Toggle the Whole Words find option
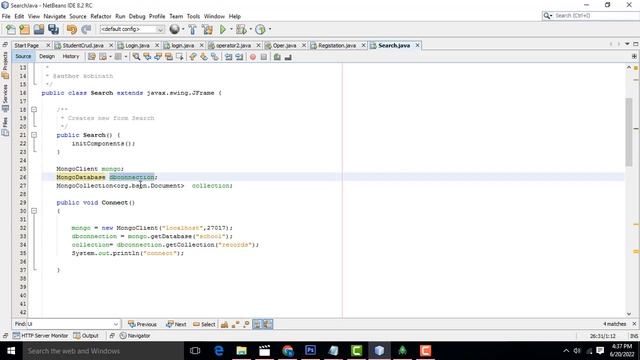640x360 pixels. pyautogui.click(x=236, y=324)
